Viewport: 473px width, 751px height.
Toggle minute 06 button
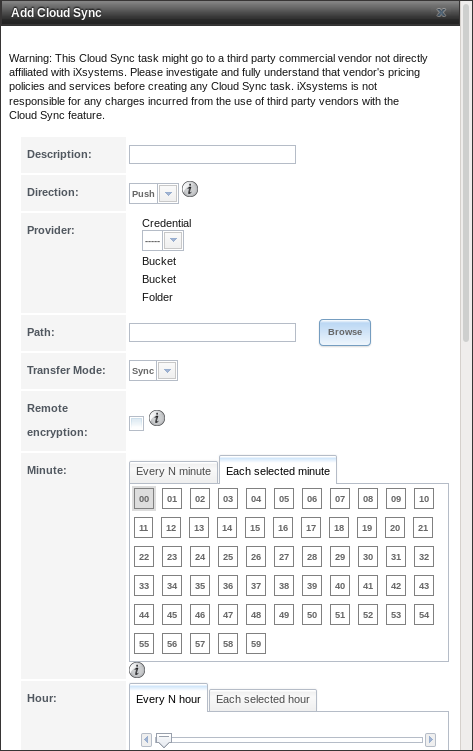(312, 499)
